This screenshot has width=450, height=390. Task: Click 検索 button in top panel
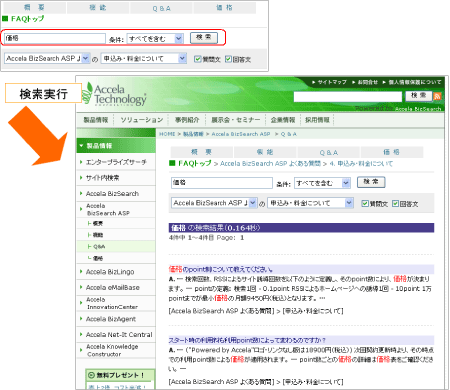(x=204, y=38)
